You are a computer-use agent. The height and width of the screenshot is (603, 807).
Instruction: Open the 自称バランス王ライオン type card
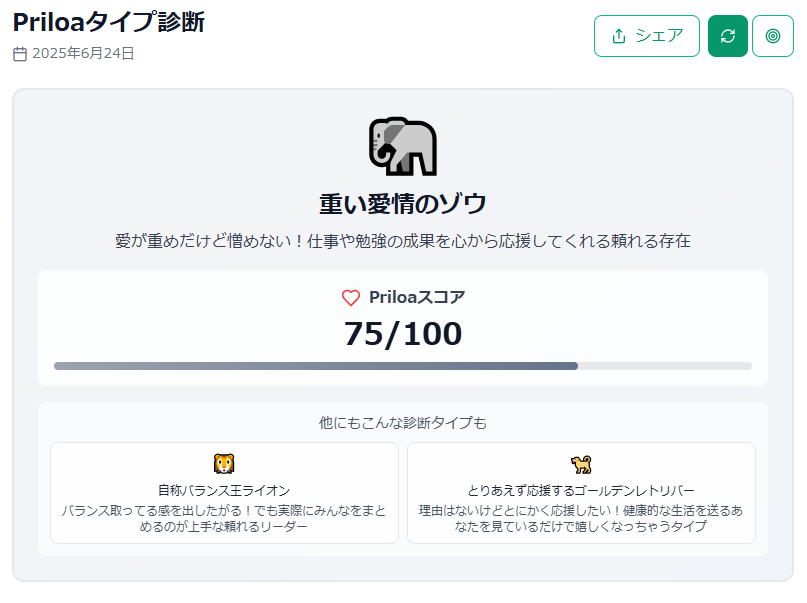pos(224,493)
